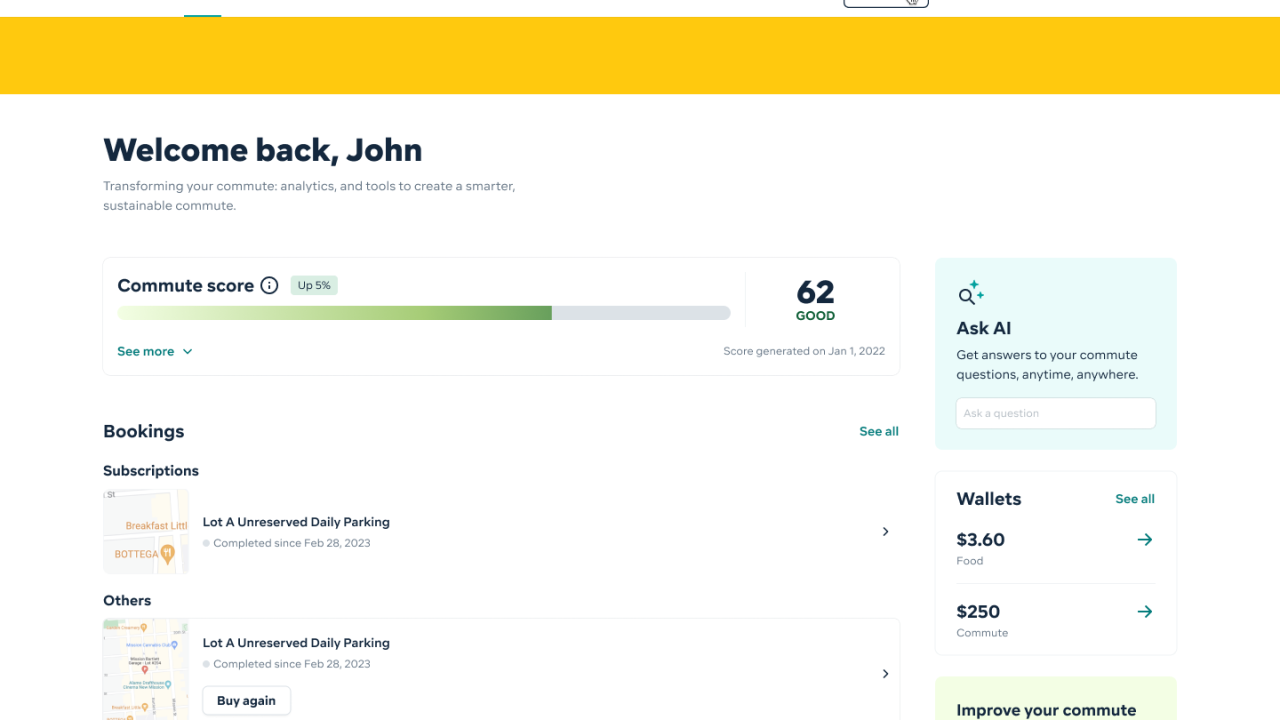Click the subscription booking map thumbnail
This screenshot has height=720, width=1280.
[146, 532]
